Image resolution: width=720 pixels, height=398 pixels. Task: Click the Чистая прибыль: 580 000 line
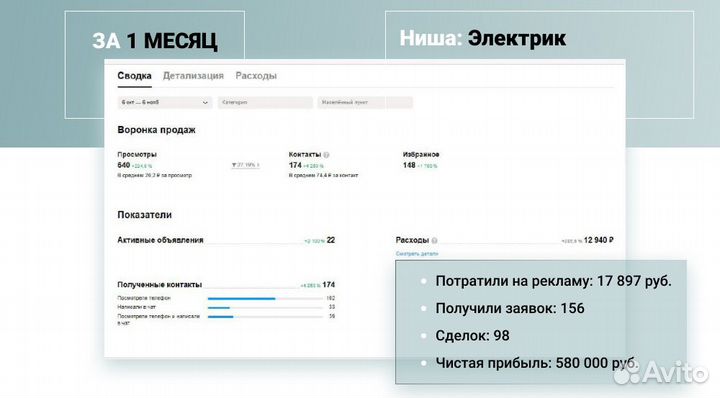(536, 363)
